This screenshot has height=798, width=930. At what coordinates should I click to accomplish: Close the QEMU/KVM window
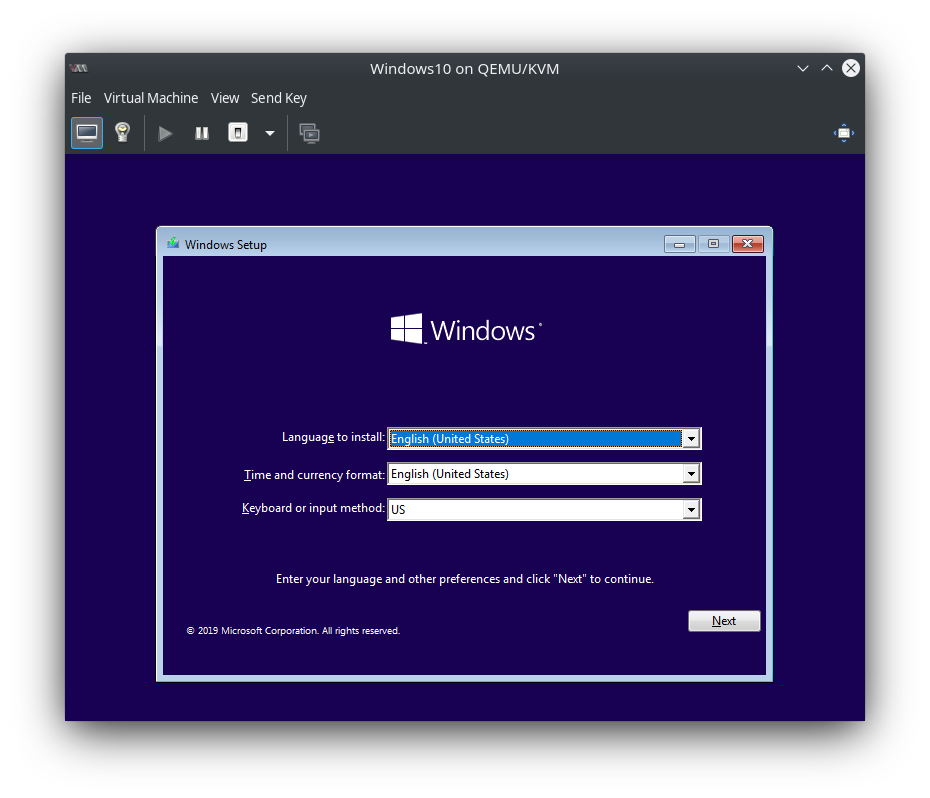click(x=851, y=68)
